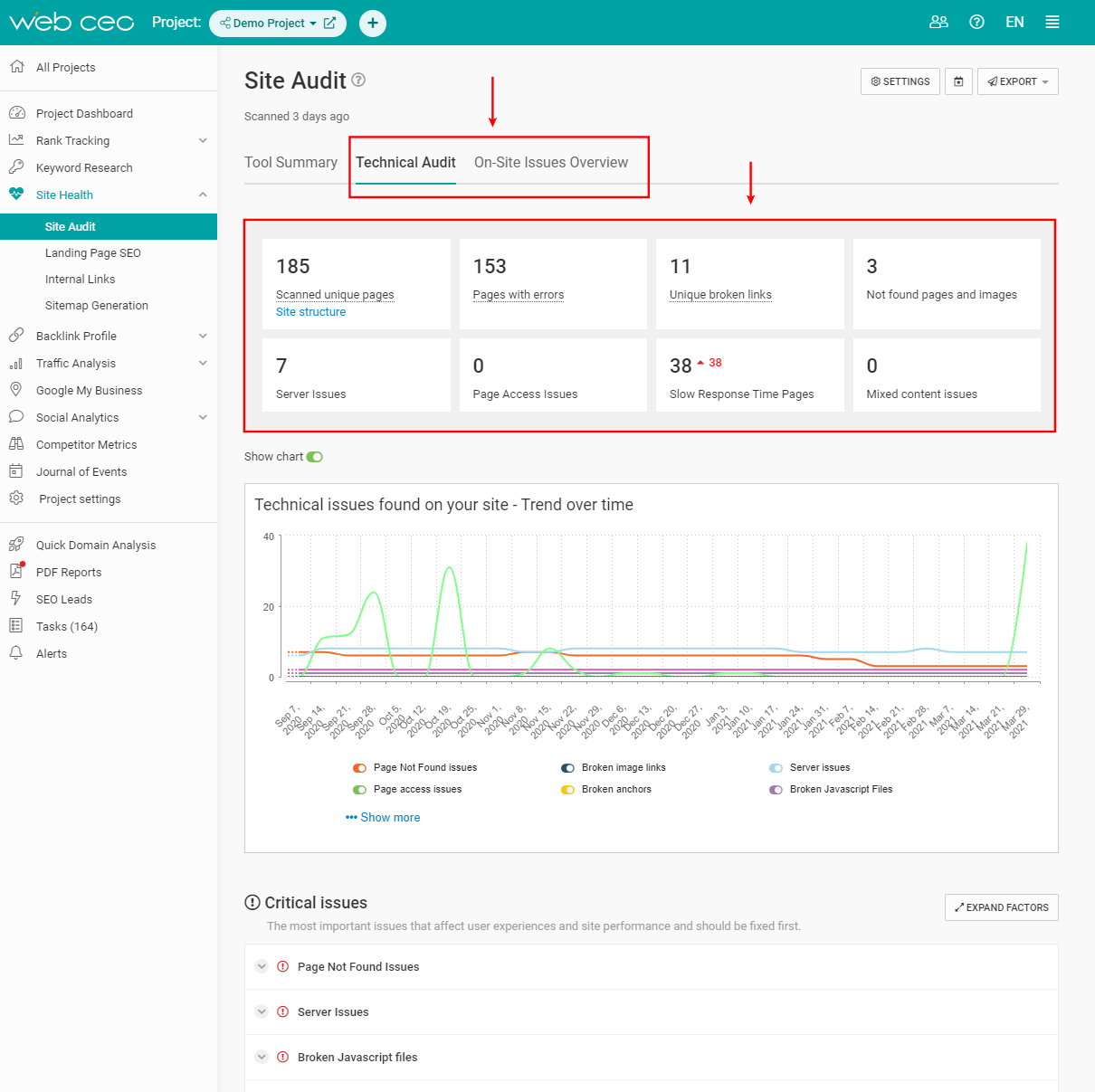1095x1092 pixels.
Task: Click the Project settings gear icon
Action: point(16,499)
